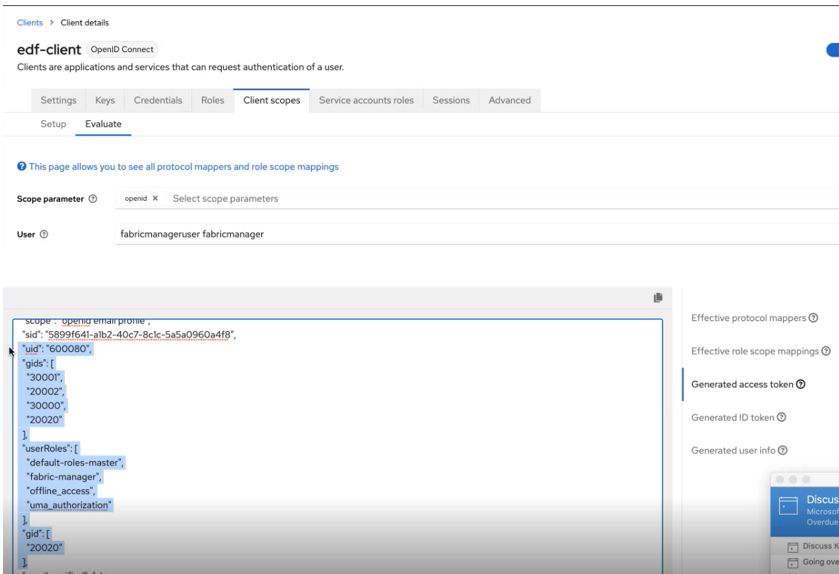Image resolution: width=839 pixels, height=574 pixels.
Task: Select Generated user info view
Action: 733,450
